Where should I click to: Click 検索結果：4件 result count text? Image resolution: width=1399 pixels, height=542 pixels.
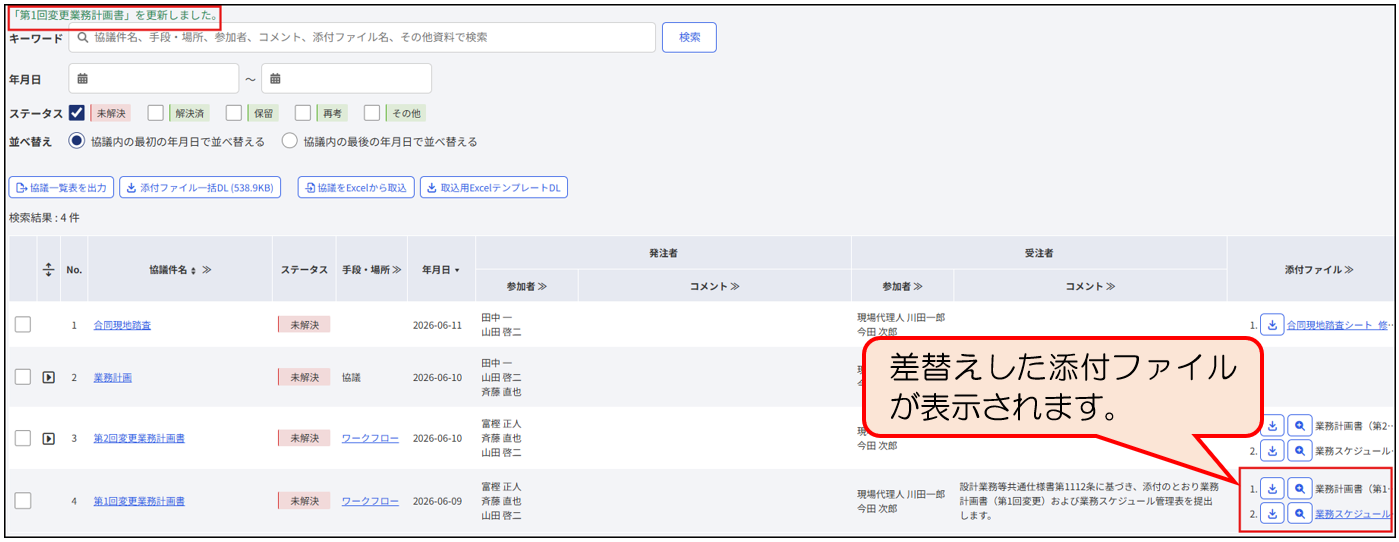44,217
